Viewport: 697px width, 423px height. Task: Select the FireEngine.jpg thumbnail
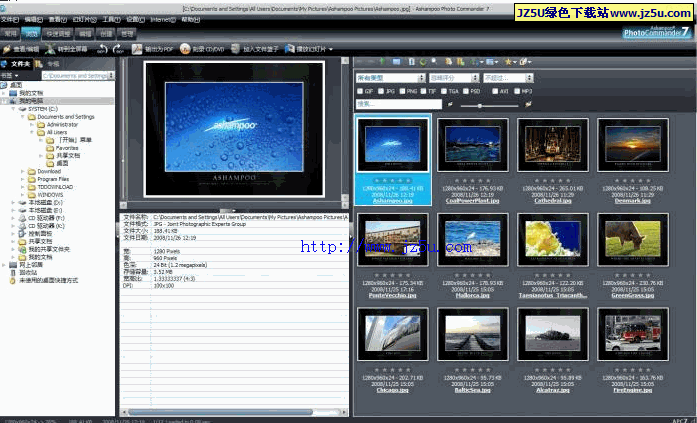pos(633,334)
